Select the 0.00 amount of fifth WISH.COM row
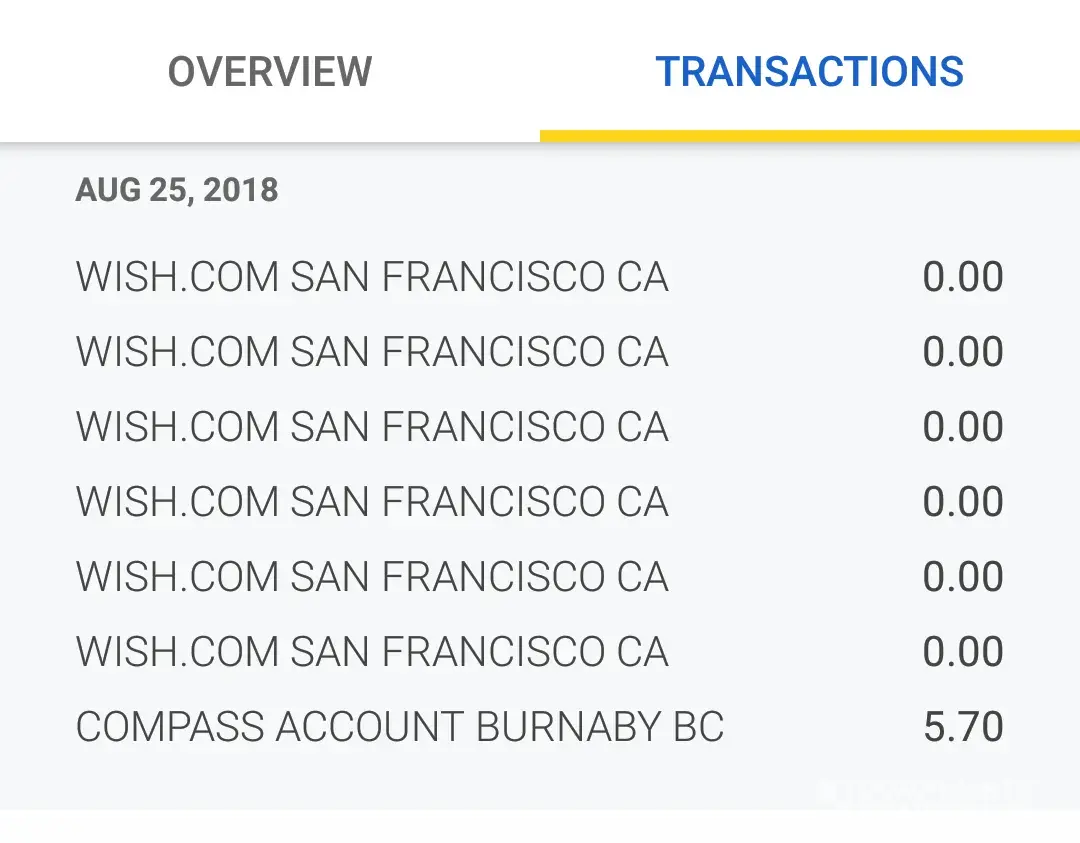The width and height of the screenshot is (1080, 843). 963,577
